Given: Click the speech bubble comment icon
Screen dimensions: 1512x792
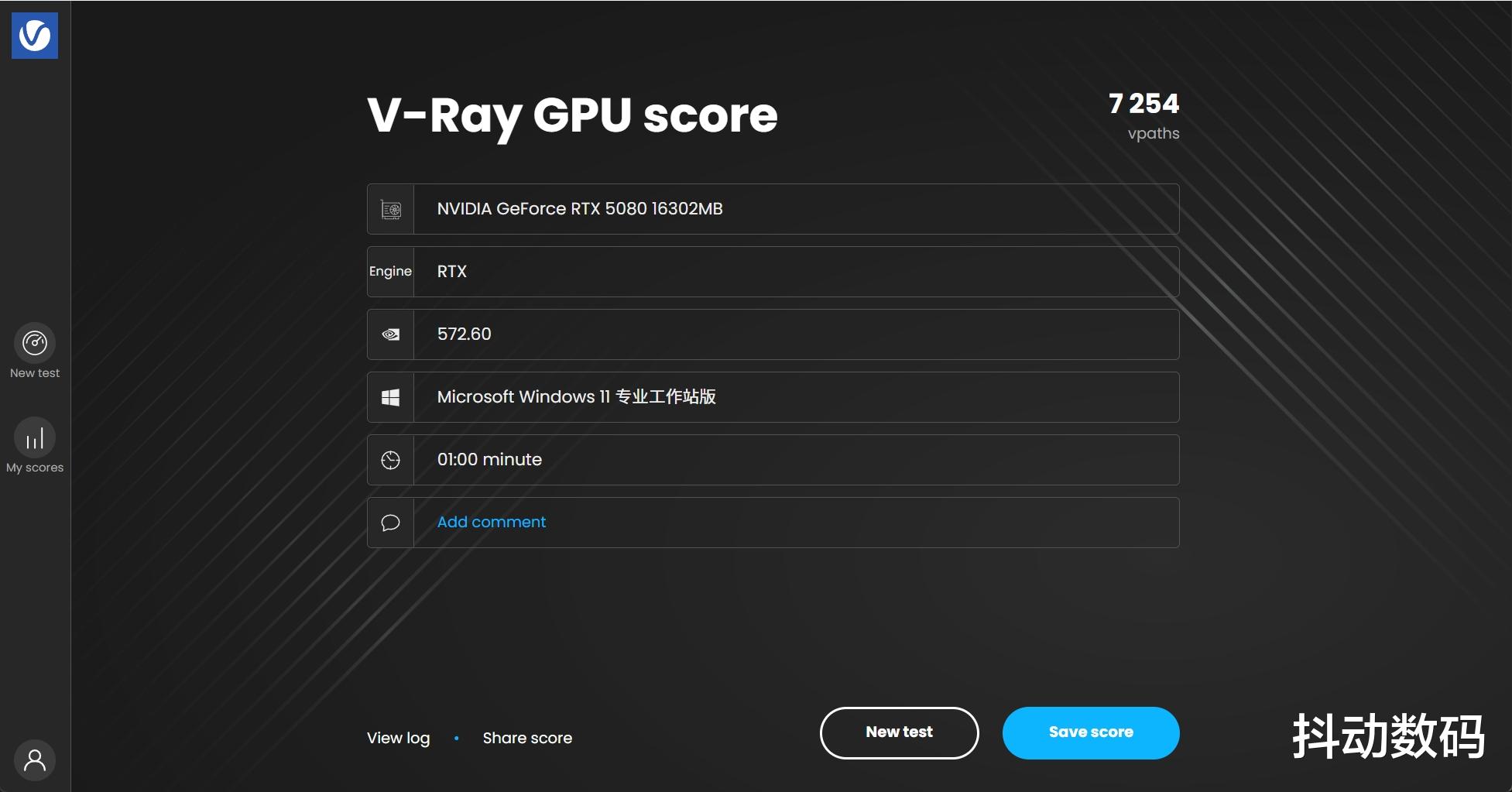Looking at the screenshot, I should (391, 523).
